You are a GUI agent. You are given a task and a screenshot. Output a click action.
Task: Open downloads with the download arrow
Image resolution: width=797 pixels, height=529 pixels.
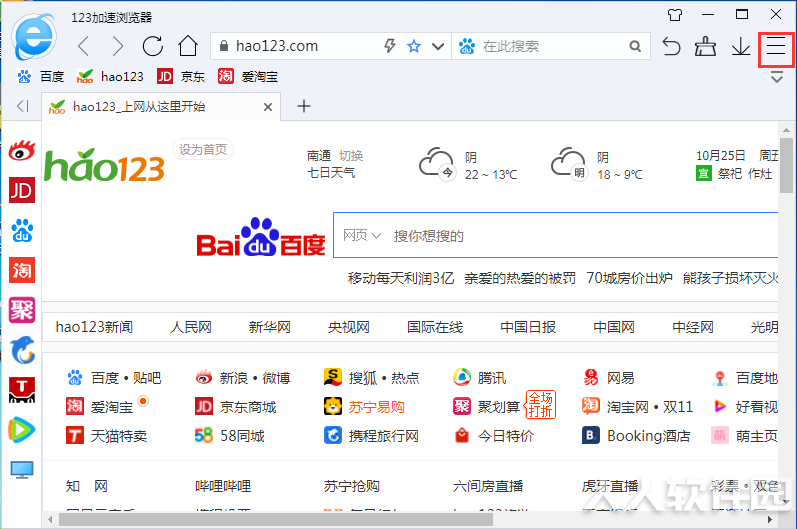[741, 46]
